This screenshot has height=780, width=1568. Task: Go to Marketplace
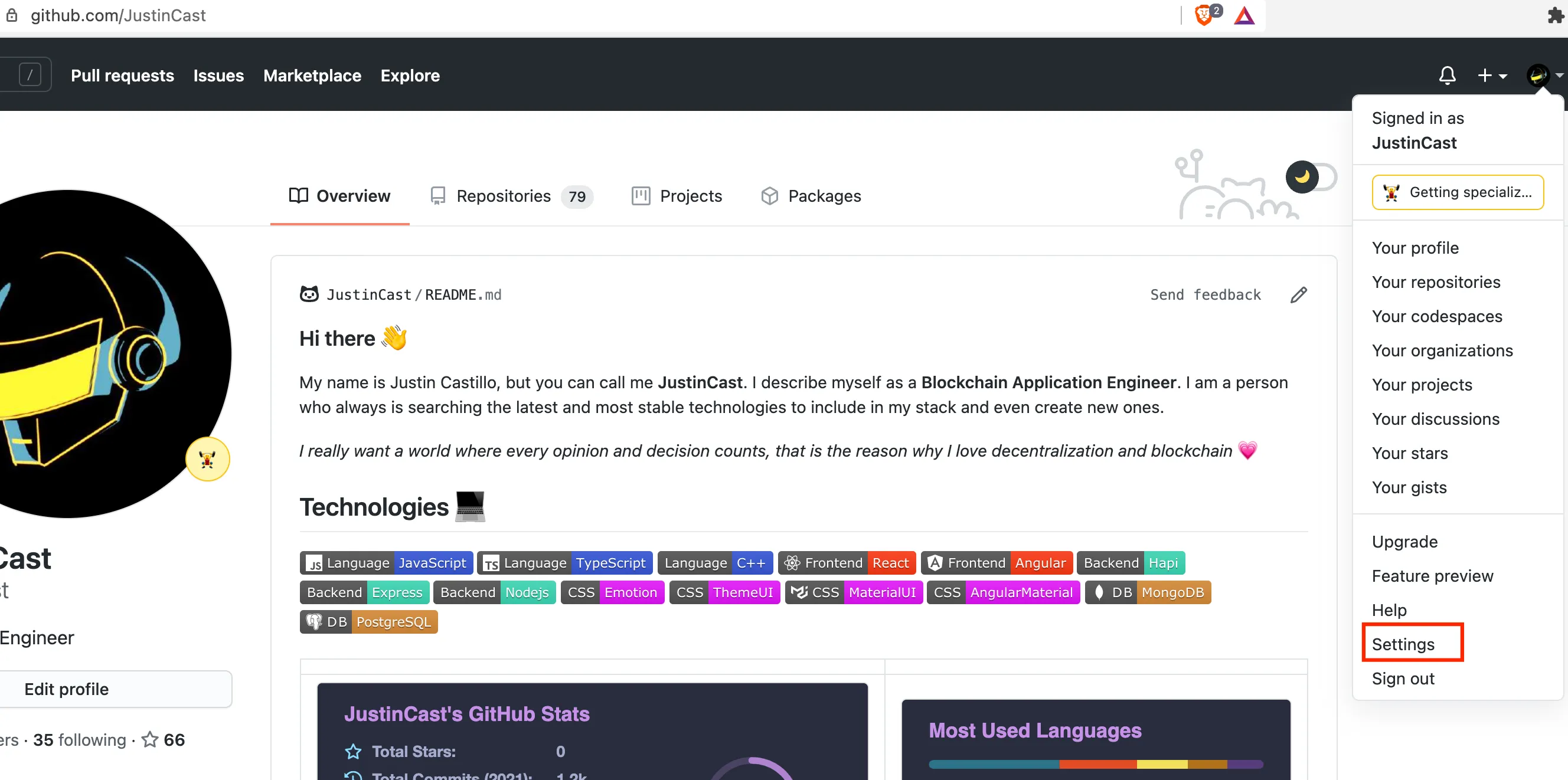312,76
